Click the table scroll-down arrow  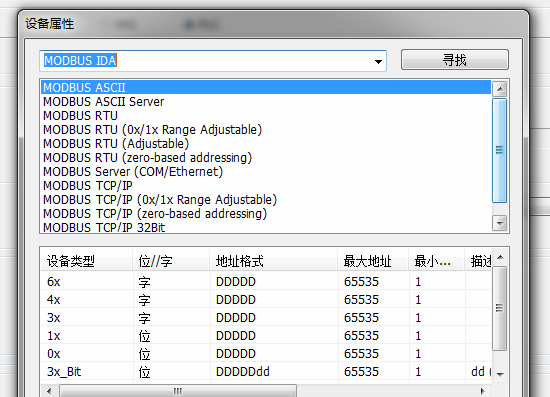(x=500, y=375)
